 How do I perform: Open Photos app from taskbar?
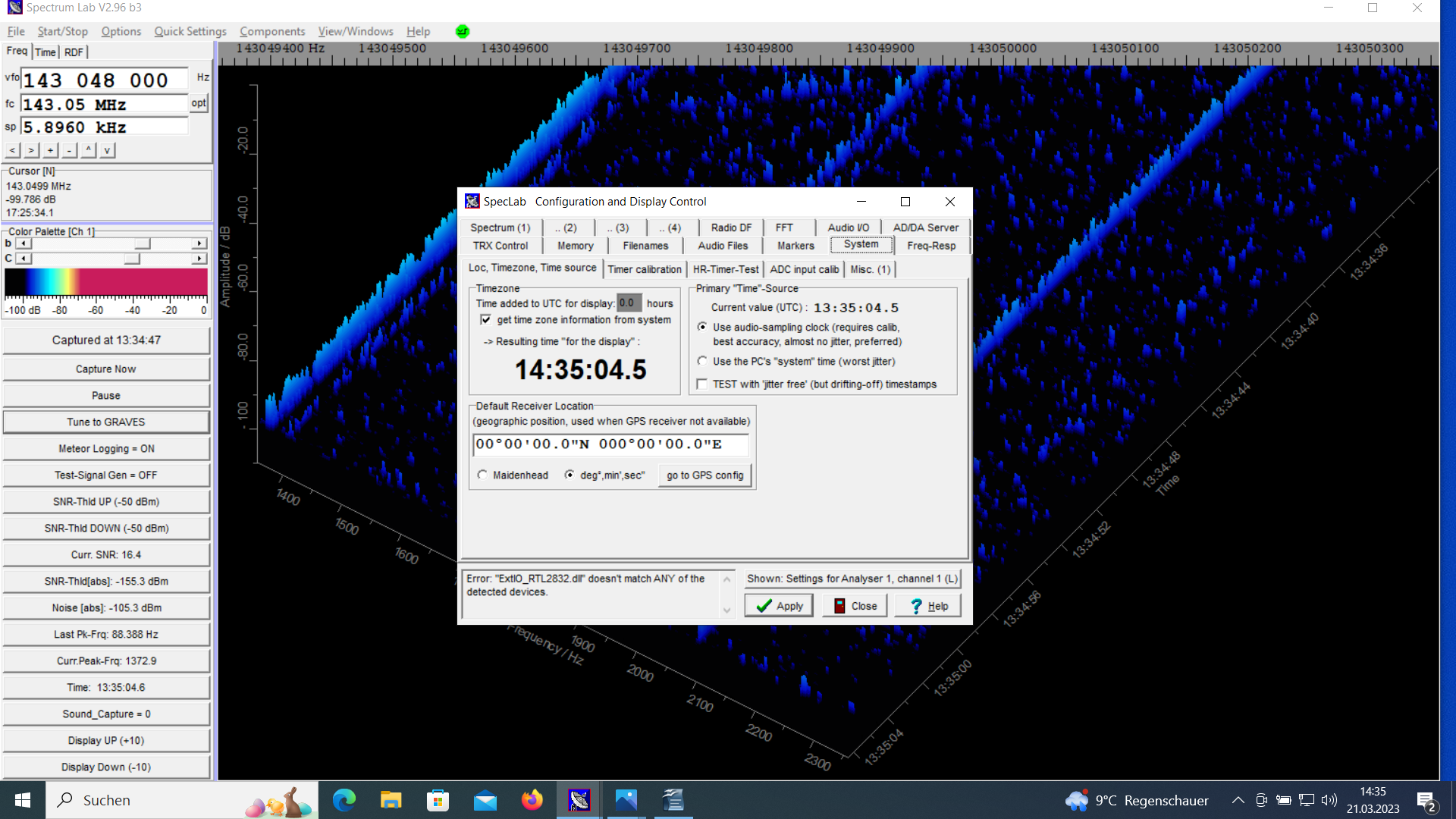(x=626, y=800)
